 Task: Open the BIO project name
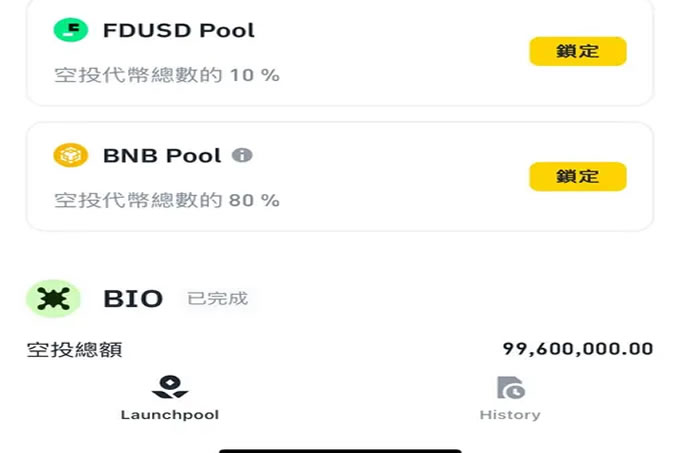pos(133,298)
